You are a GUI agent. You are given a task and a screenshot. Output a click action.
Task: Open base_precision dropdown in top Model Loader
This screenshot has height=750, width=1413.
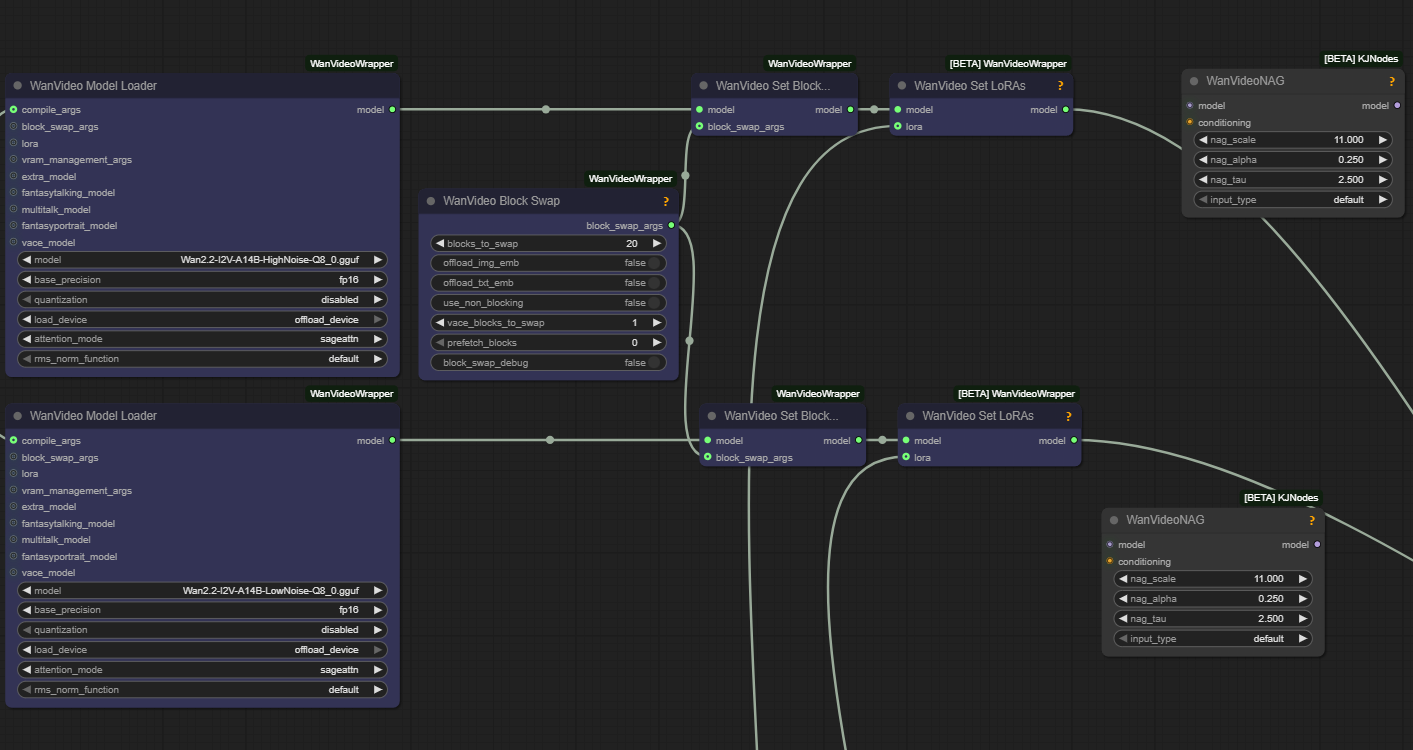click(202, 280)
